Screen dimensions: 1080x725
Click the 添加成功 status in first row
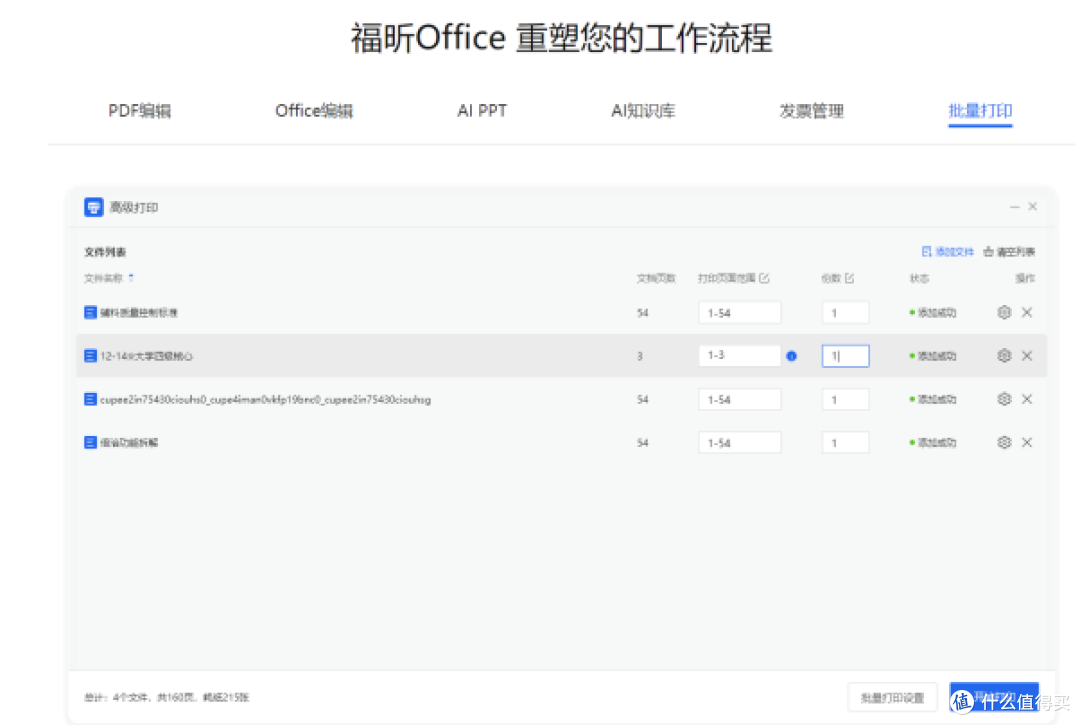[933, 313]
